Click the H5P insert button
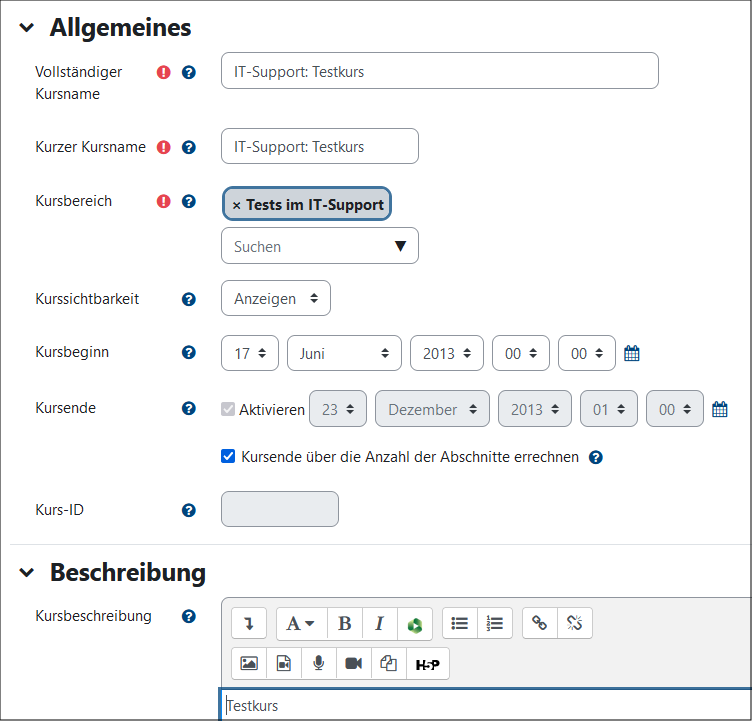The width and height of the screenshot is (752, 721). tap(428, 663)
